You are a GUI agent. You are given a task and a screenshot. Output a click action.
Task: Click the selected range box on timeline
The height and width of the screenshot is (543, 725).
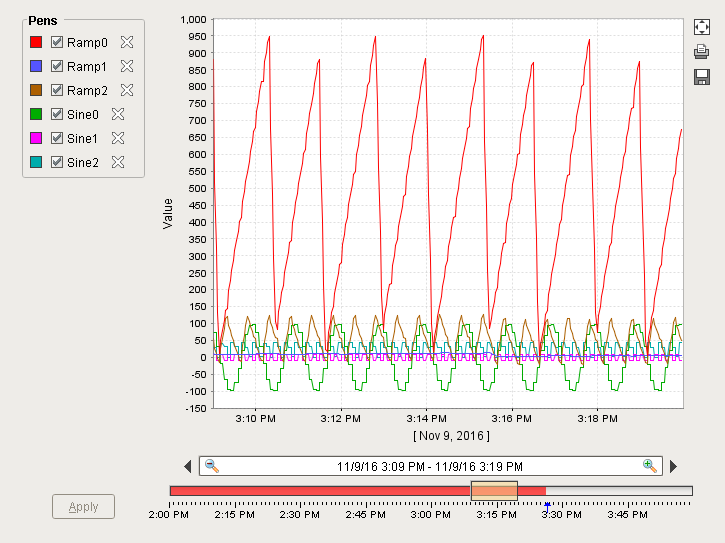494,490
